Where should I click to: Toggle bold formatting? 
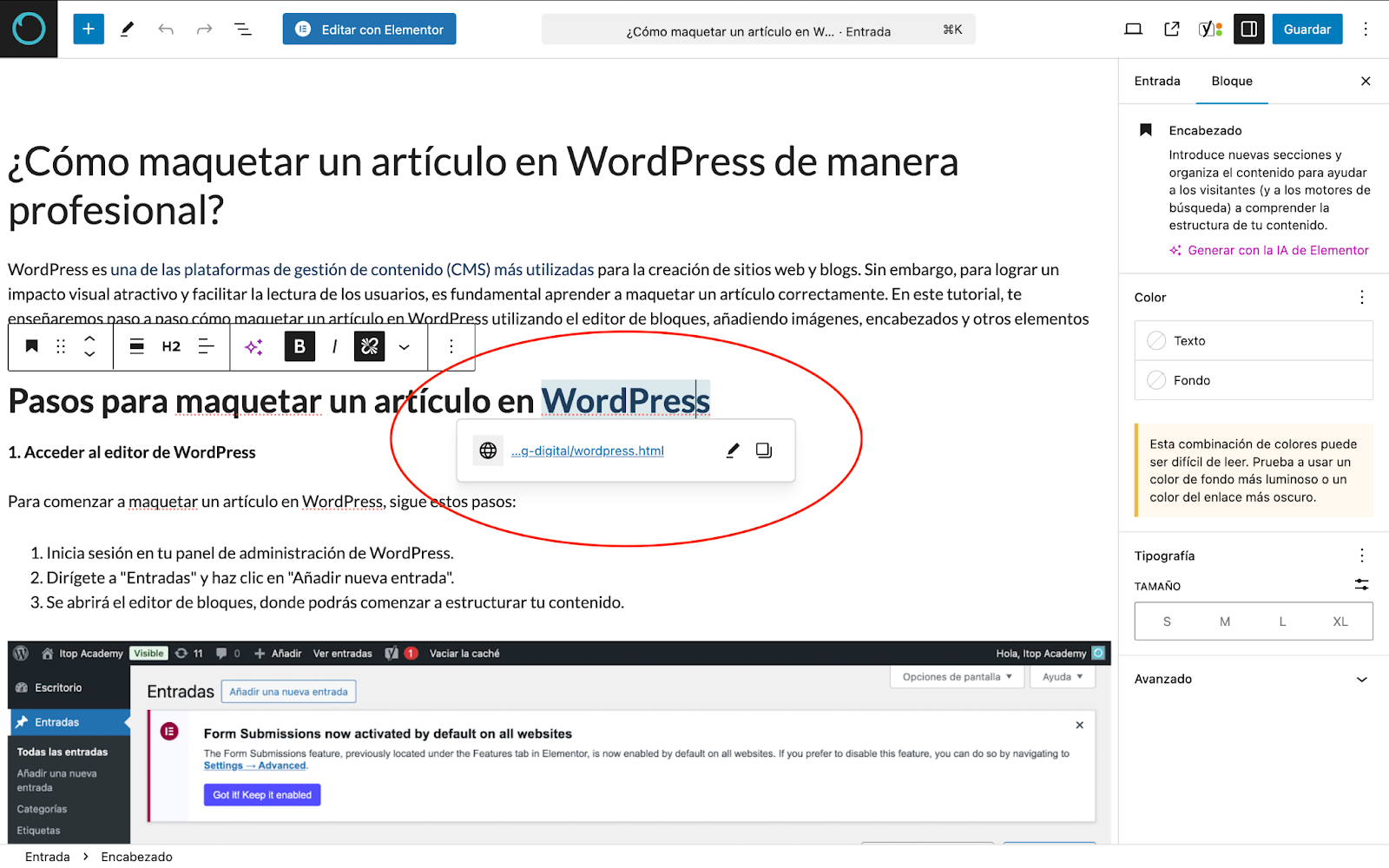tap(300, 346)
